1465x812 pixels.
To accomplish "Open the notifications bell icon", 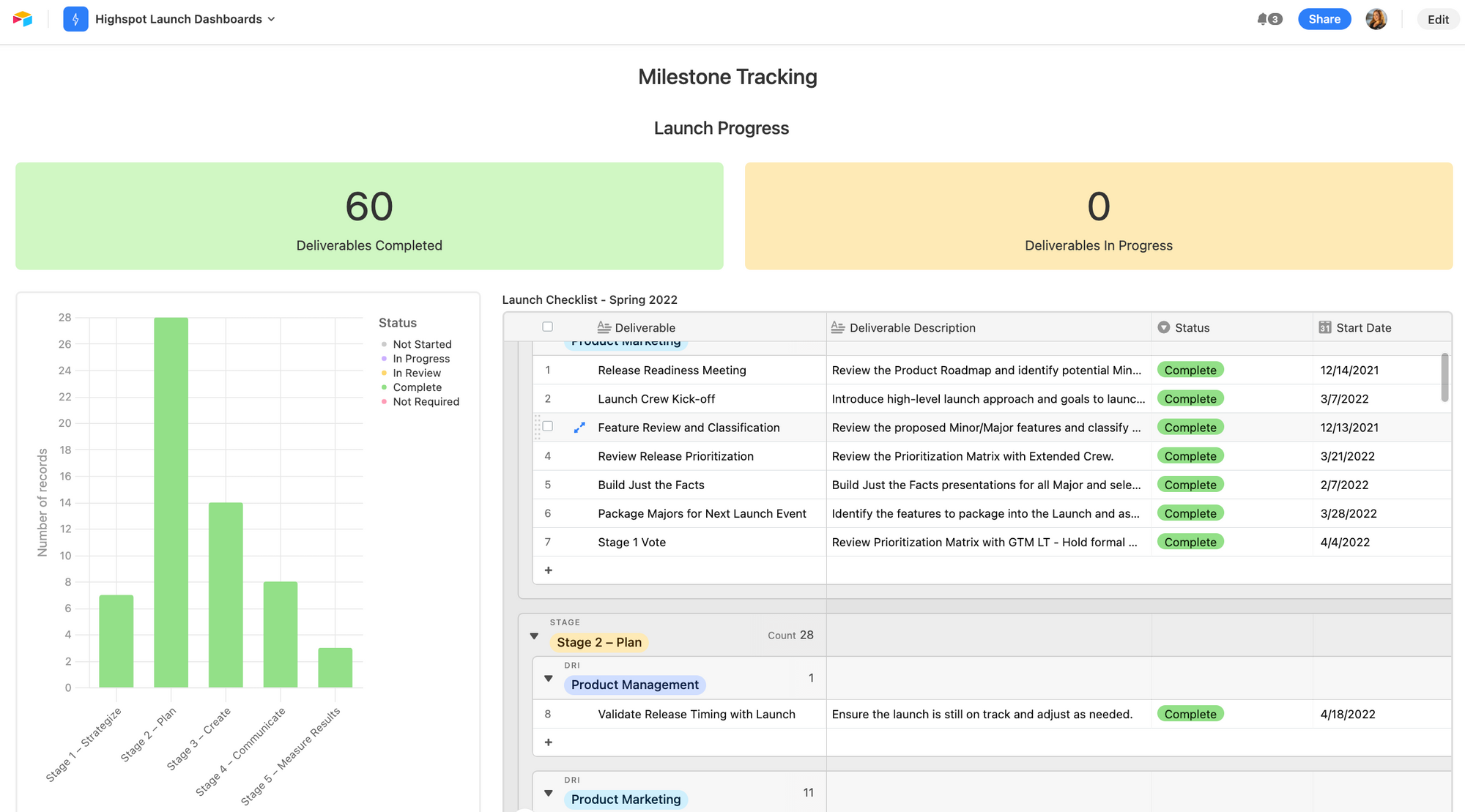I will click(x=1263, y=19).
